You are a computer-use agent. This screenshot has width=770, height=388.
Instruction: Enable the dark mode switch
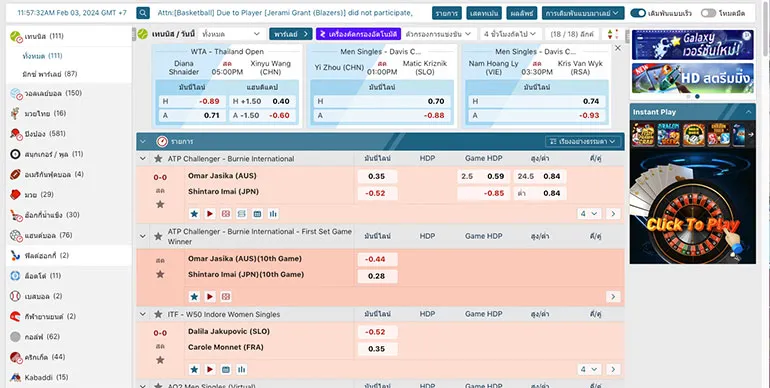708,13
